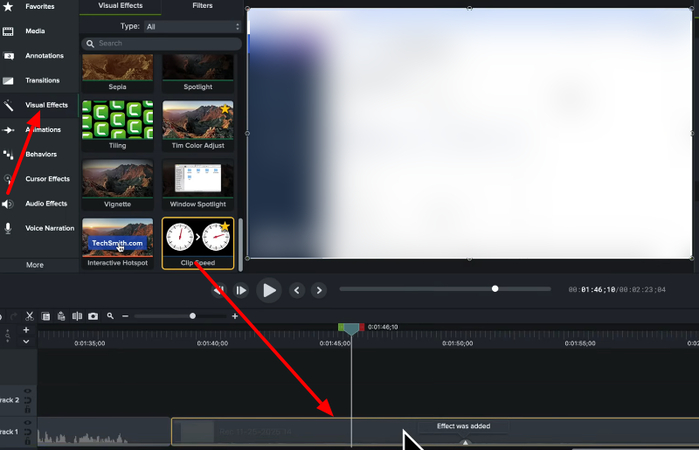Screen dimensions: 699x450
Task: Open the Behaviors panel
Action: (39, 154)
